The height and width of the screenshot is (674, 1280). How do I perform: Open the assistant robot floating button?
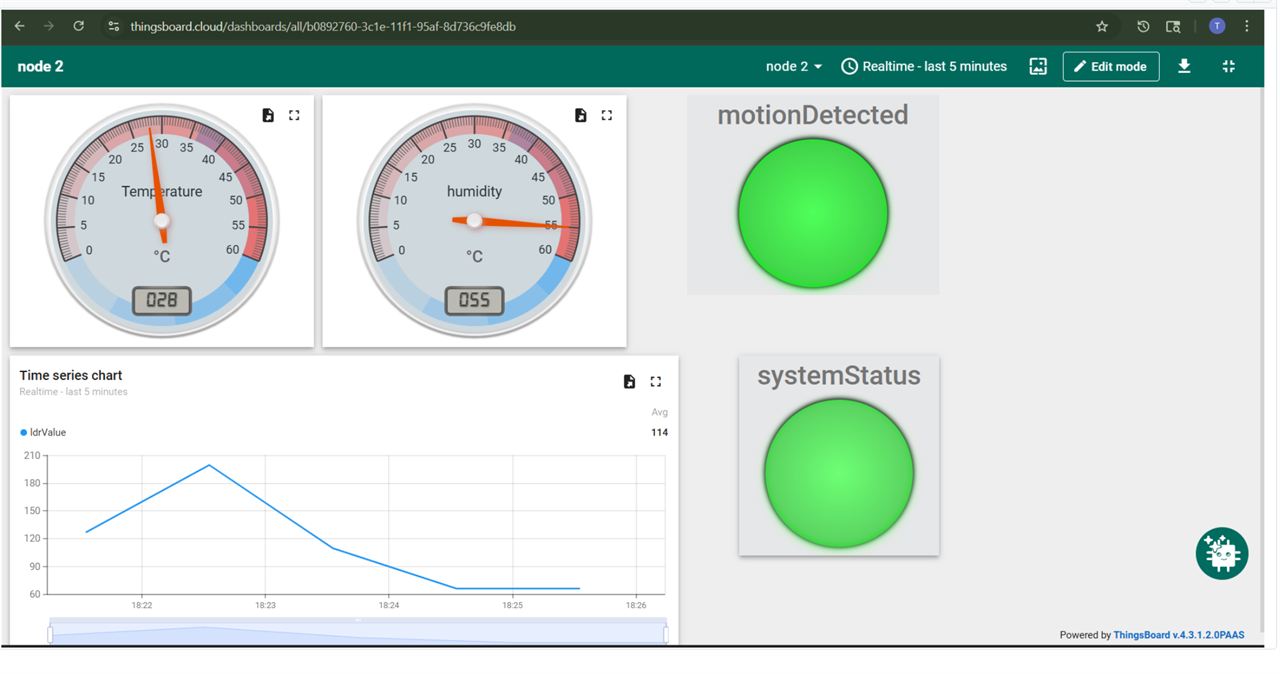[x=1222, y=553]
